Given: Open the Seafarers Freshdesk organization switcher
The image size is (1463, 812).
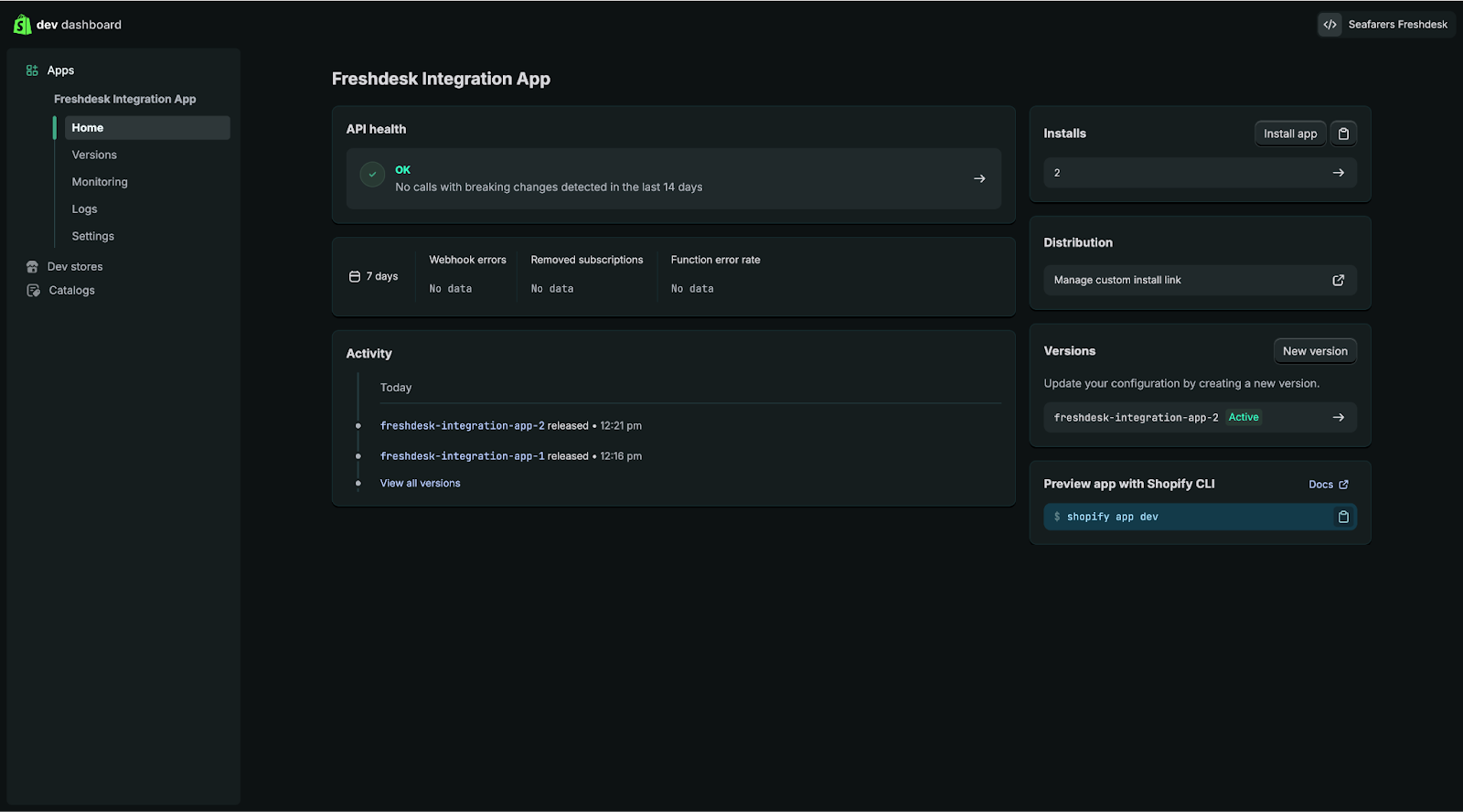Looking at the screenshot, I should pyautogui.click(x=1385, y=25).
